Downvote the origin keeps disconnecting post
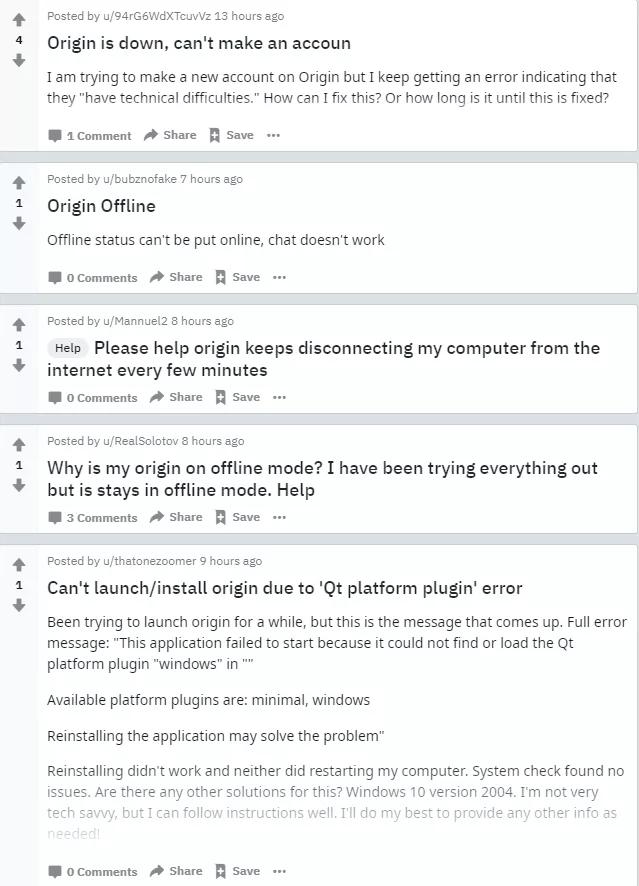The height and width of the screenshot is (886, 639). pos(18,366)
